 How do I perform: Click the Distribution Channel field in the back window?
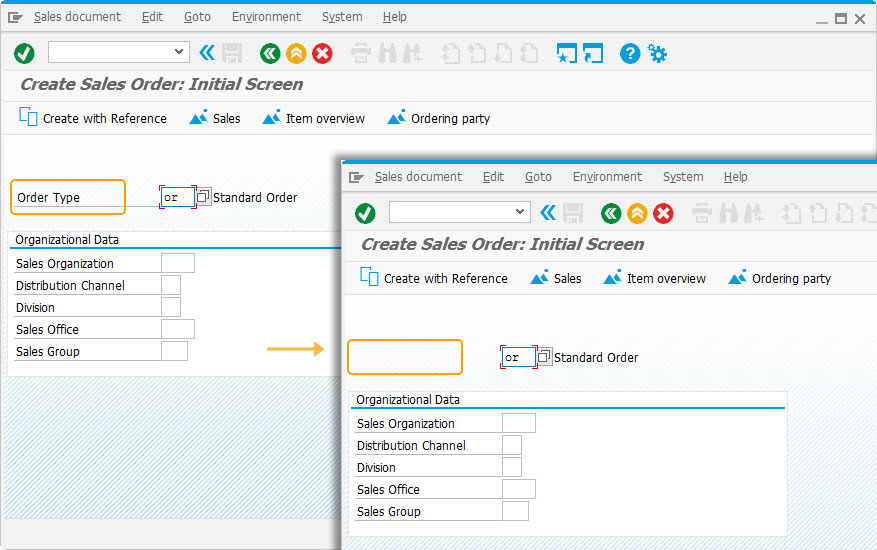coord(171,285)
